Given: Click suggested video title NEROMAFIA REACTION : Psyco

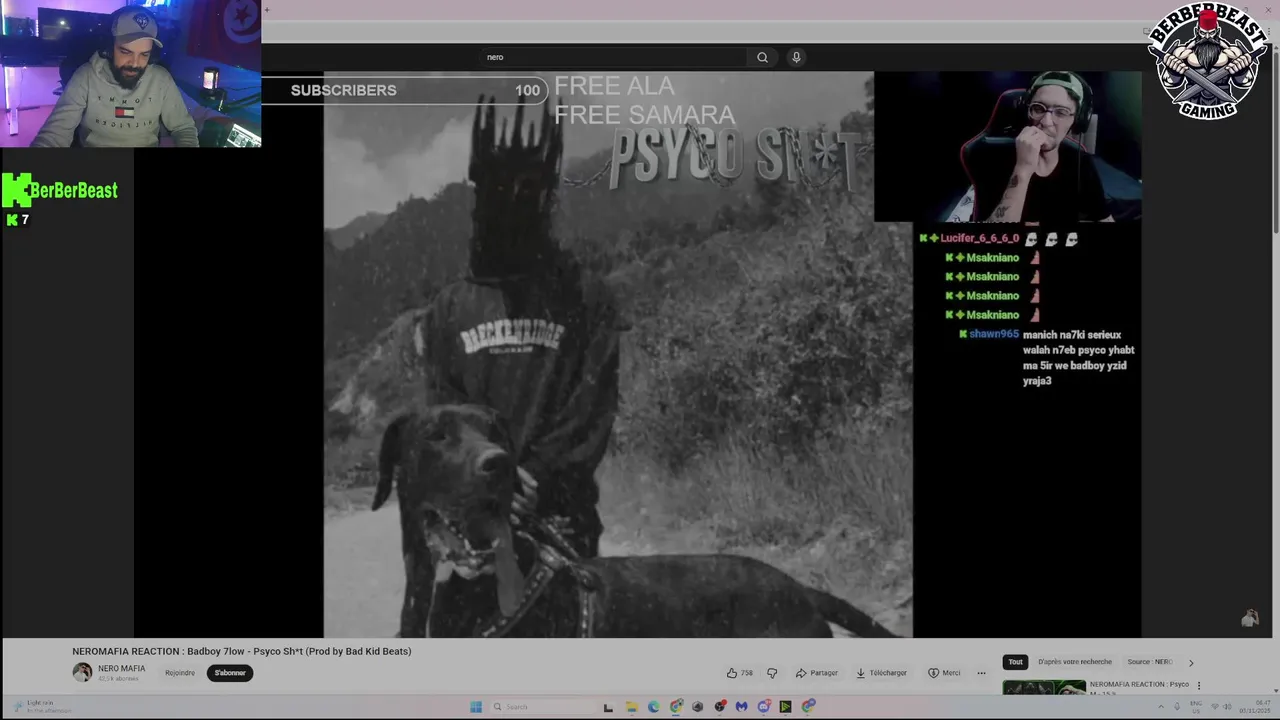Looking at the screenshot, I should pos(1139,684).
